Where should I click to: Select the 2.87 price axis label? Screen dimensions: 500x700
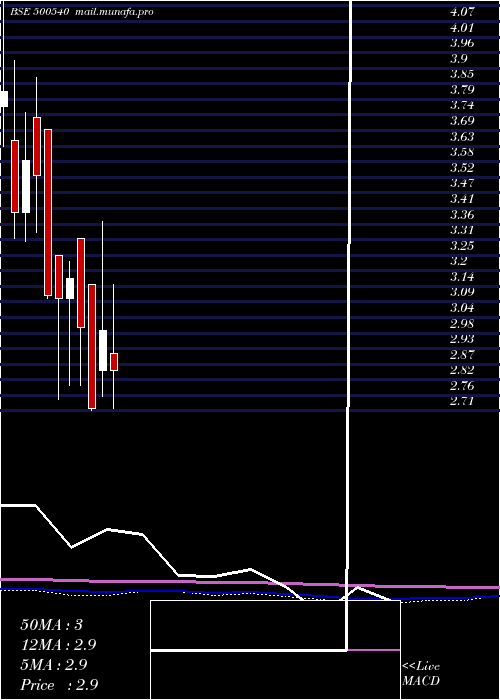[x=462, y=354]
